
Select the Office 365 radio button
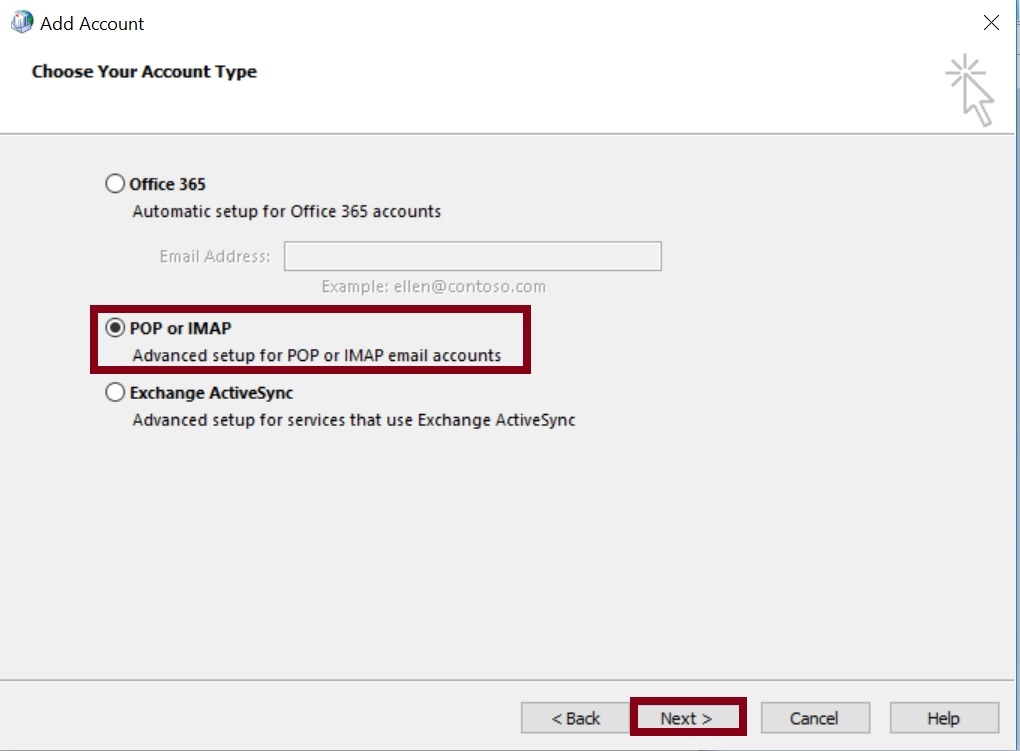pyautogui.click(x=116, y=184)
